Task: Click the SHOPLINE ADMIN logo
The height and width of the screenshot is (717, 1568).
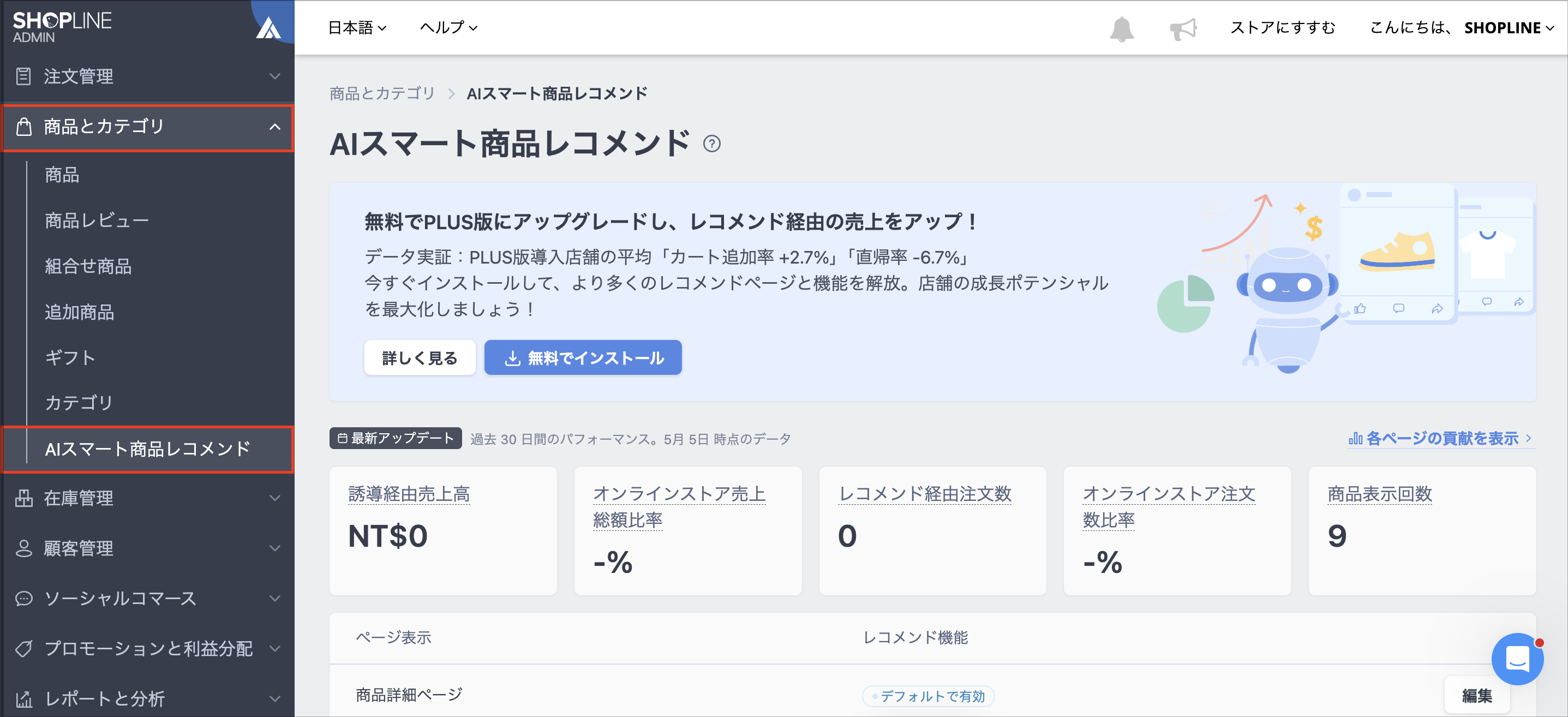Action: (62, 27)
